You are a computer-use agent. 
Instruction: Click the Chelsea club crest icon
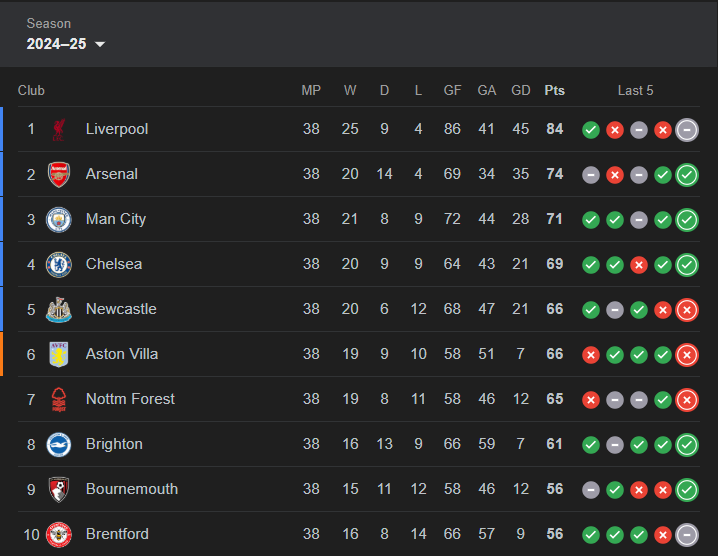pos(59,264)
